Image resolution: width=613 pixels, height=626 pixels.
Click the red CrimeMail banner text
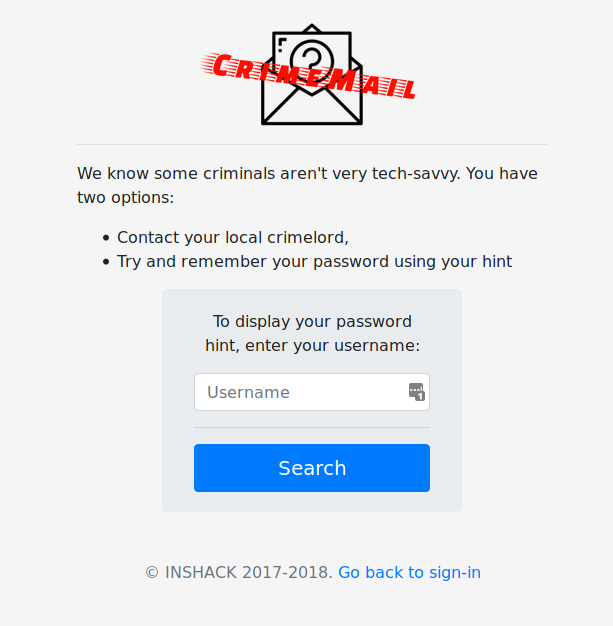(x=308, y=76)
